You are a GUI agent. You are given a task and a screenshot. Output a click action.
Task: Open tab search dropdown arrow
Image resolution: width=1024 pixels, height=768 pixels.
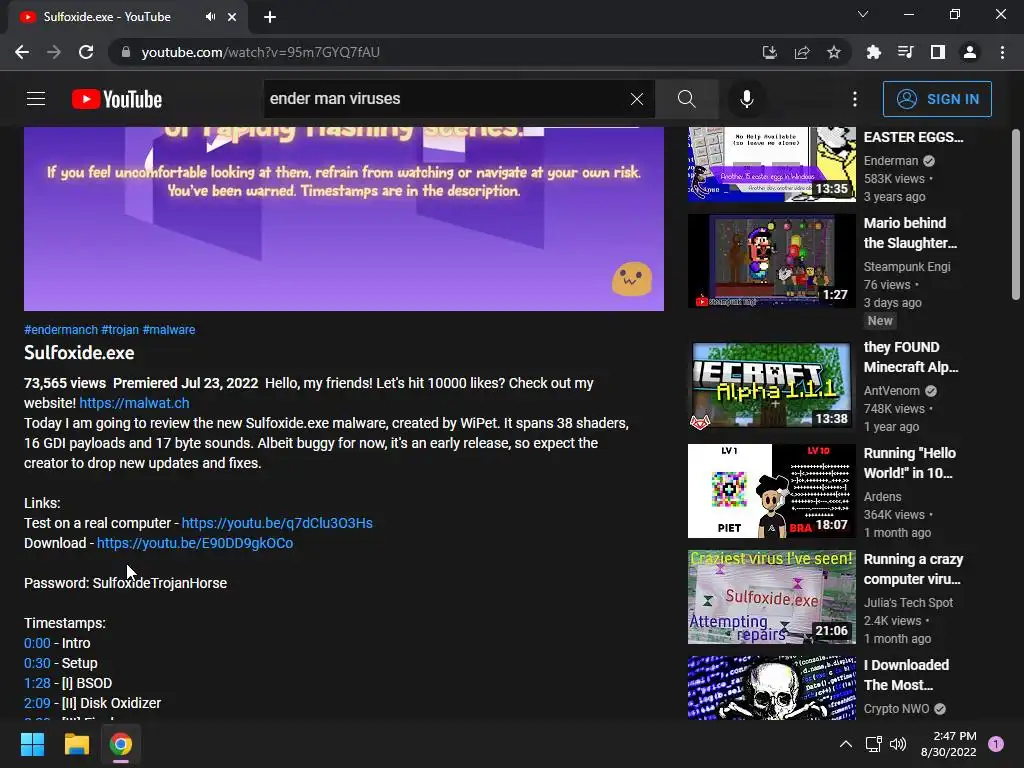(x=863, y=14)
